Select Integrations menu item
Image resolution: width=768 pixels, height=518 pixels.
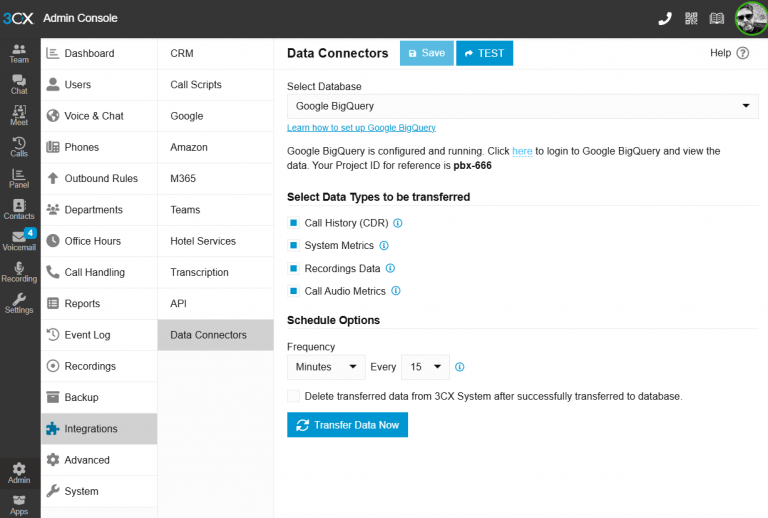click(x=99, y=429)
